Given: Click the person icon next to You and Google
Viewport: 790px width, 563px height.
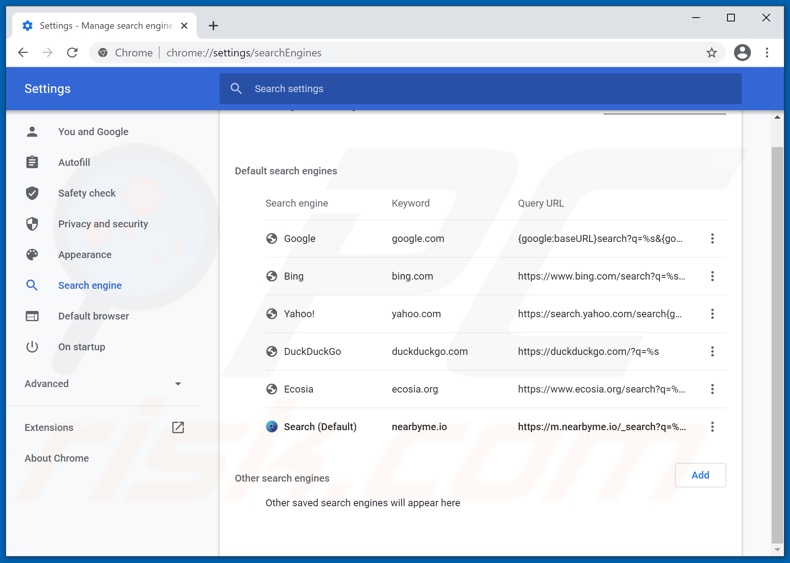Looking at the screenshot, I should (32, 132).
